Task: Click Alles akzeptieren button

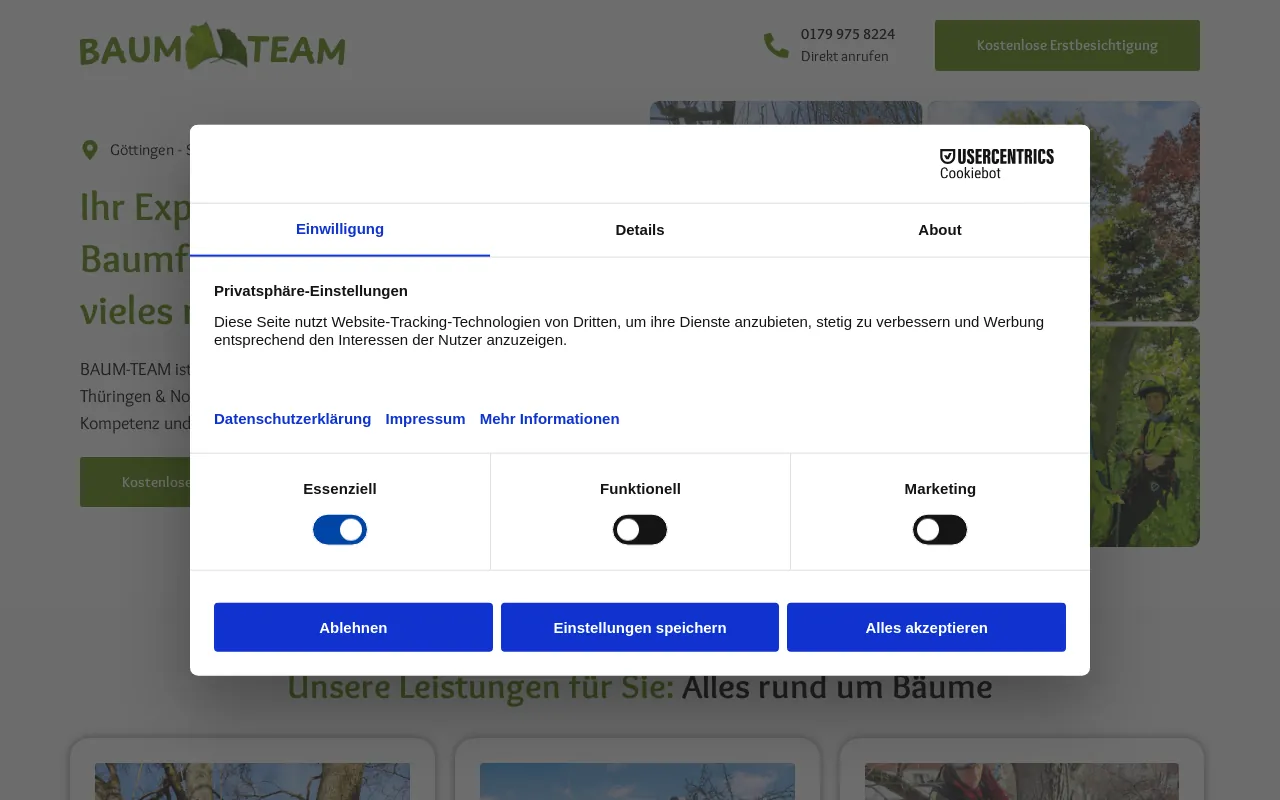Action: pyautogui.click(x=926, y=627)
